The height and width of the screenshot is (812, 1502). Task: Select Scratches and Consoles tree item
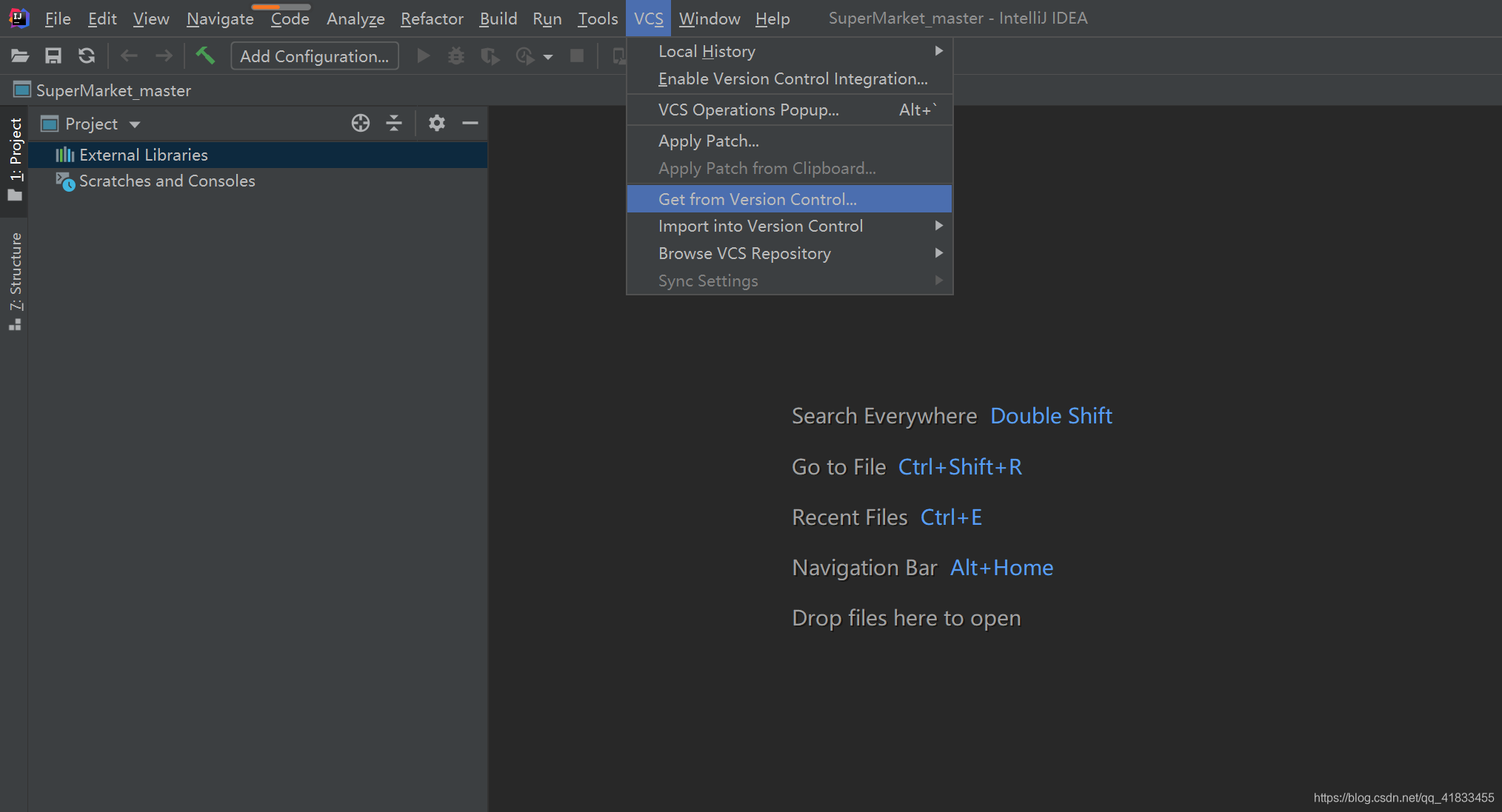[x=167, y=181]
